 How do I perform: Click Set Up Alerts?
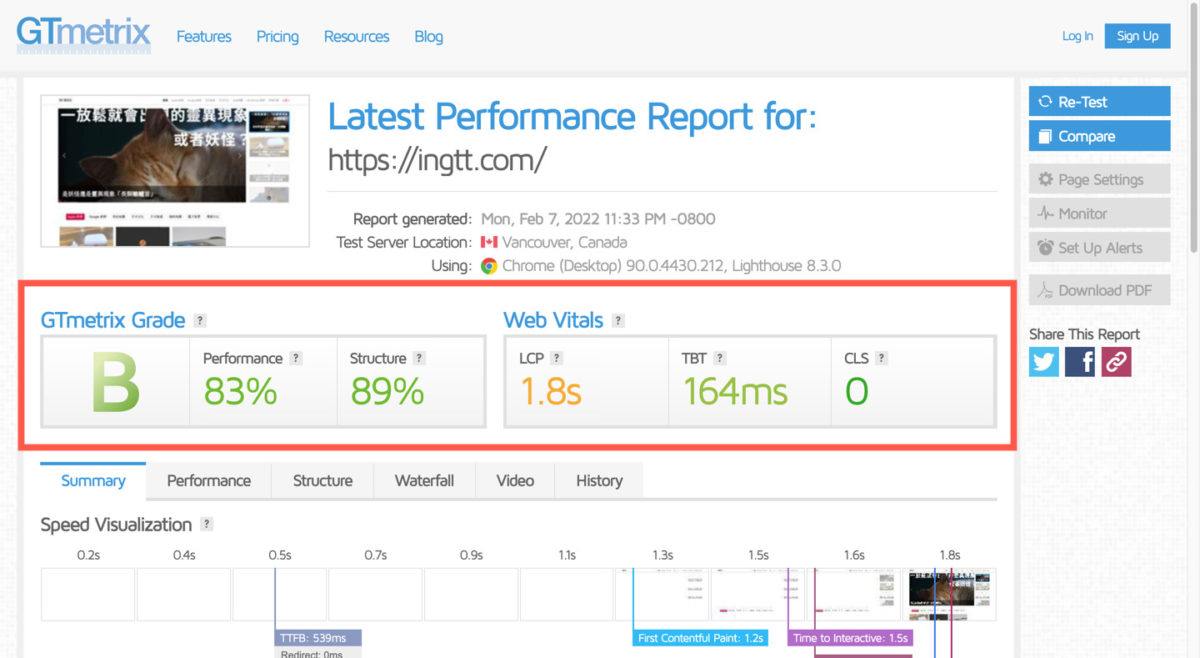[1099, 247]
